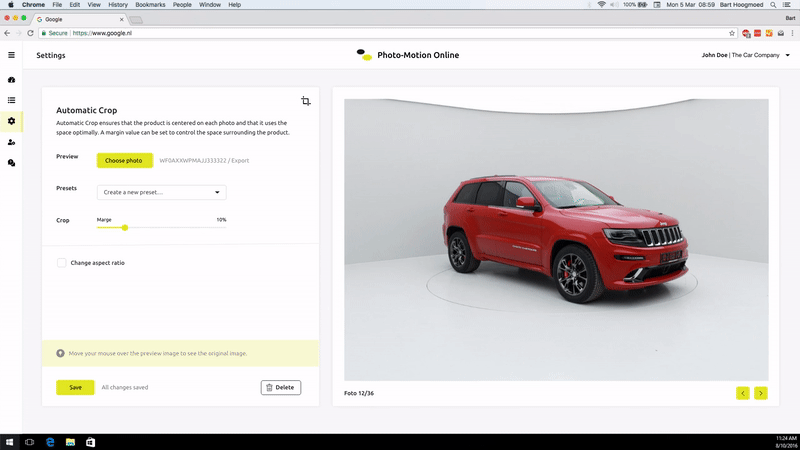Open the hamburger menu in the sidebar
This screenshot has width=800, height=450.
tap(11, 55)
